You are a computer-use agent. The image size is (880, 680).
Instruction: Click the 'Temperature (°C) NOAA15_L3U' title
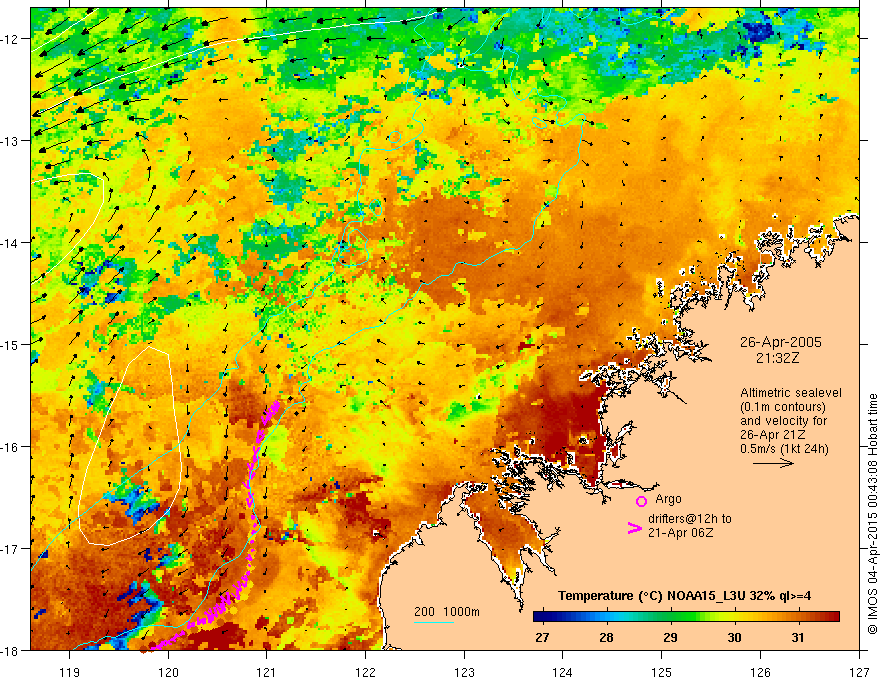coord(651,596)
